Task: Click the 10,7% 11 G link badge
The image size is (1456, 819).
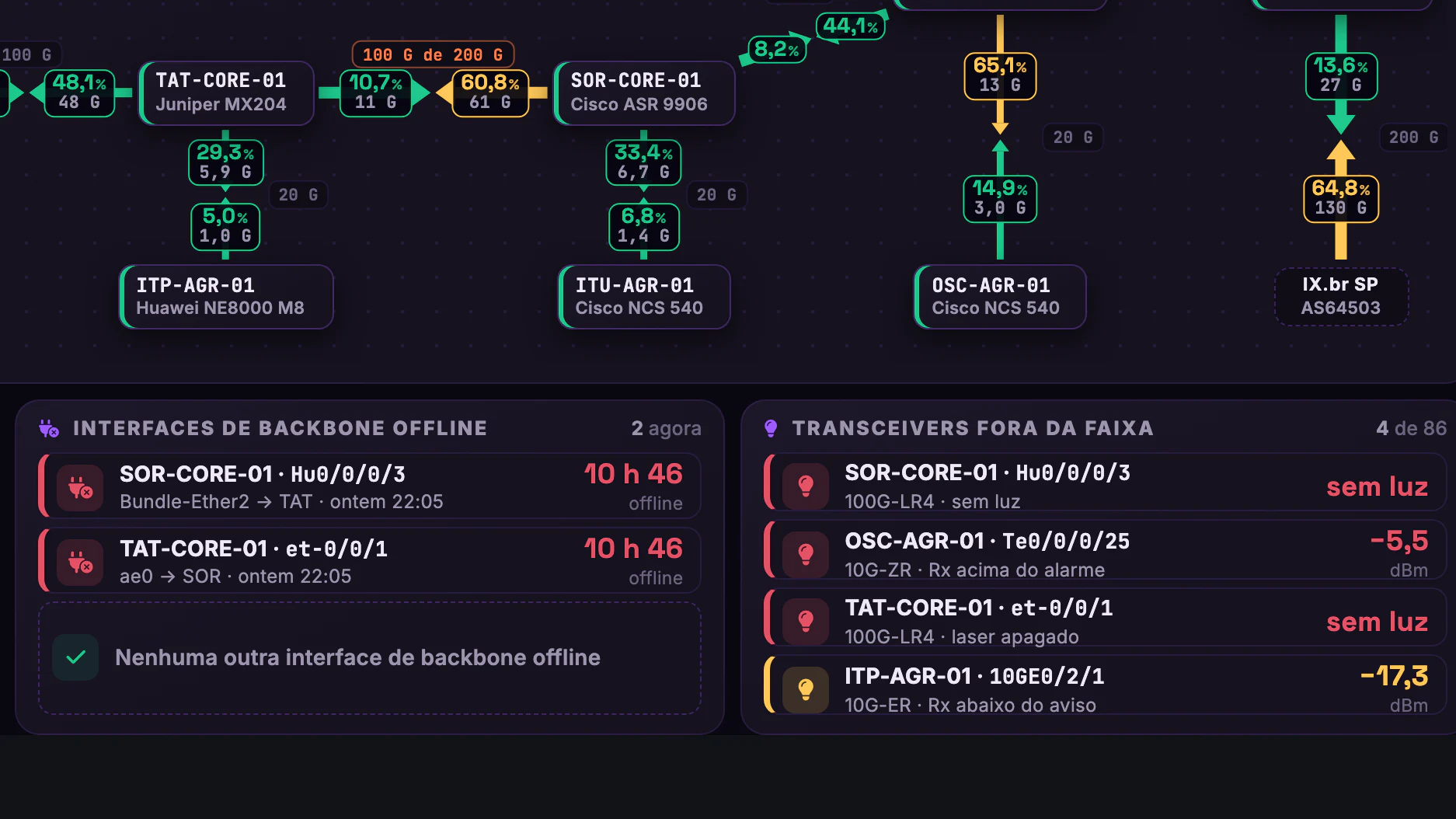Action: 376,92
